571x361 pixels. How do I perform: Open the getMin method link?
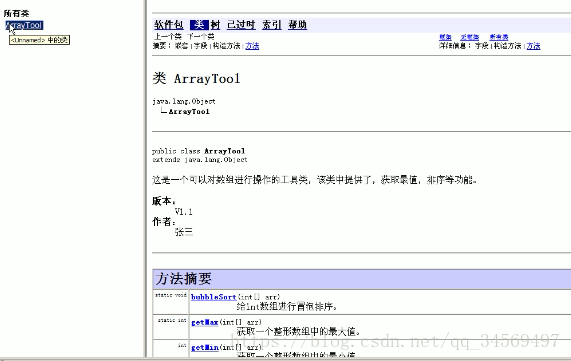click(205, 348)
